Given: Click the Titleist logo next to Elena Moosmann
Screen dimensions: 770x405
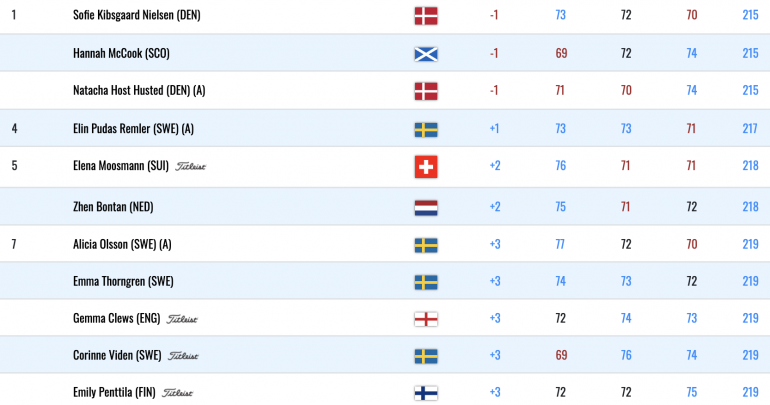Looking at the screenshot, I should coord(191,166).
